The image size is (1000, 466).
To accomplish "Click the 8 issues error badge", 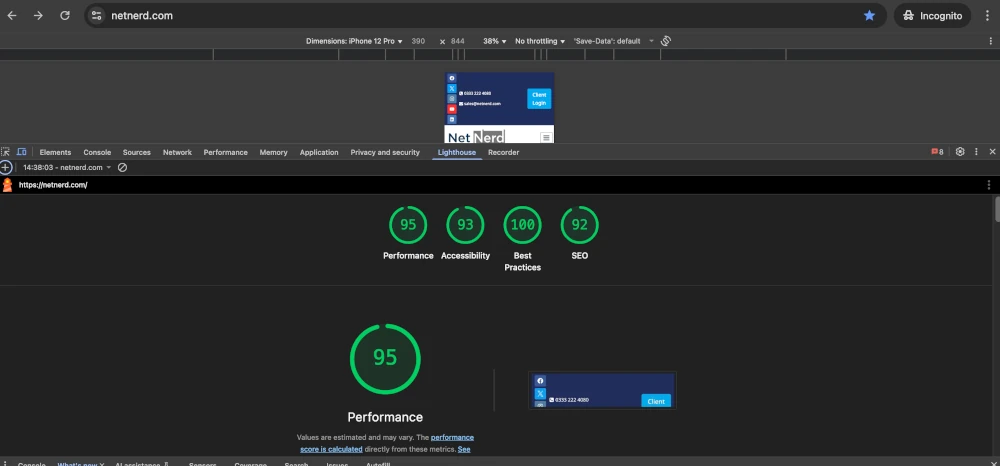I will click(x=937, y=152).
